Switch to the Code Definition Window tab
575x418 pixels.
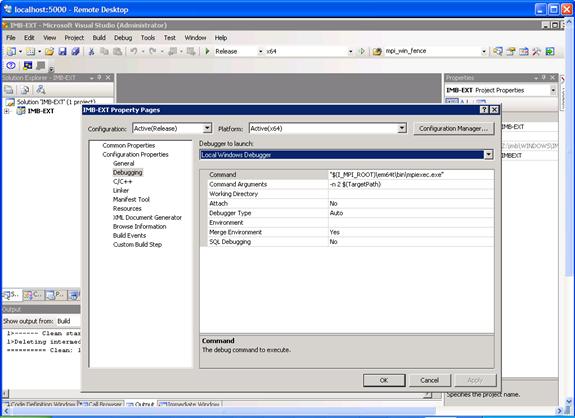coord(40,404)
